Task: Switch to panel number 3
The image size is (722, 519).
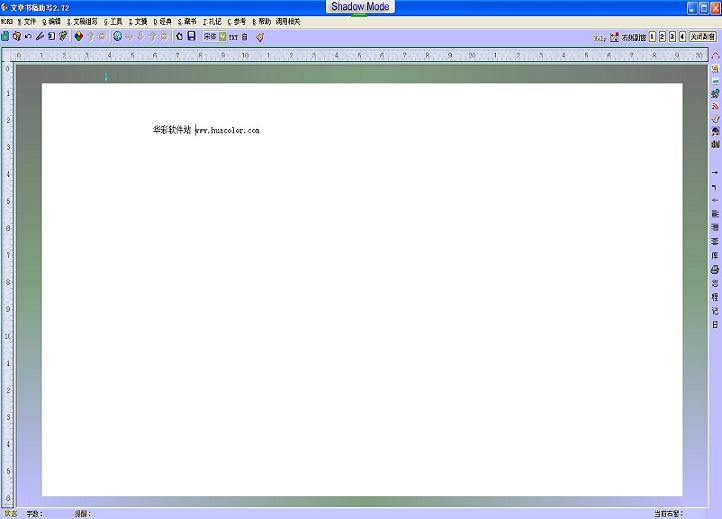Action: [672, 36]
